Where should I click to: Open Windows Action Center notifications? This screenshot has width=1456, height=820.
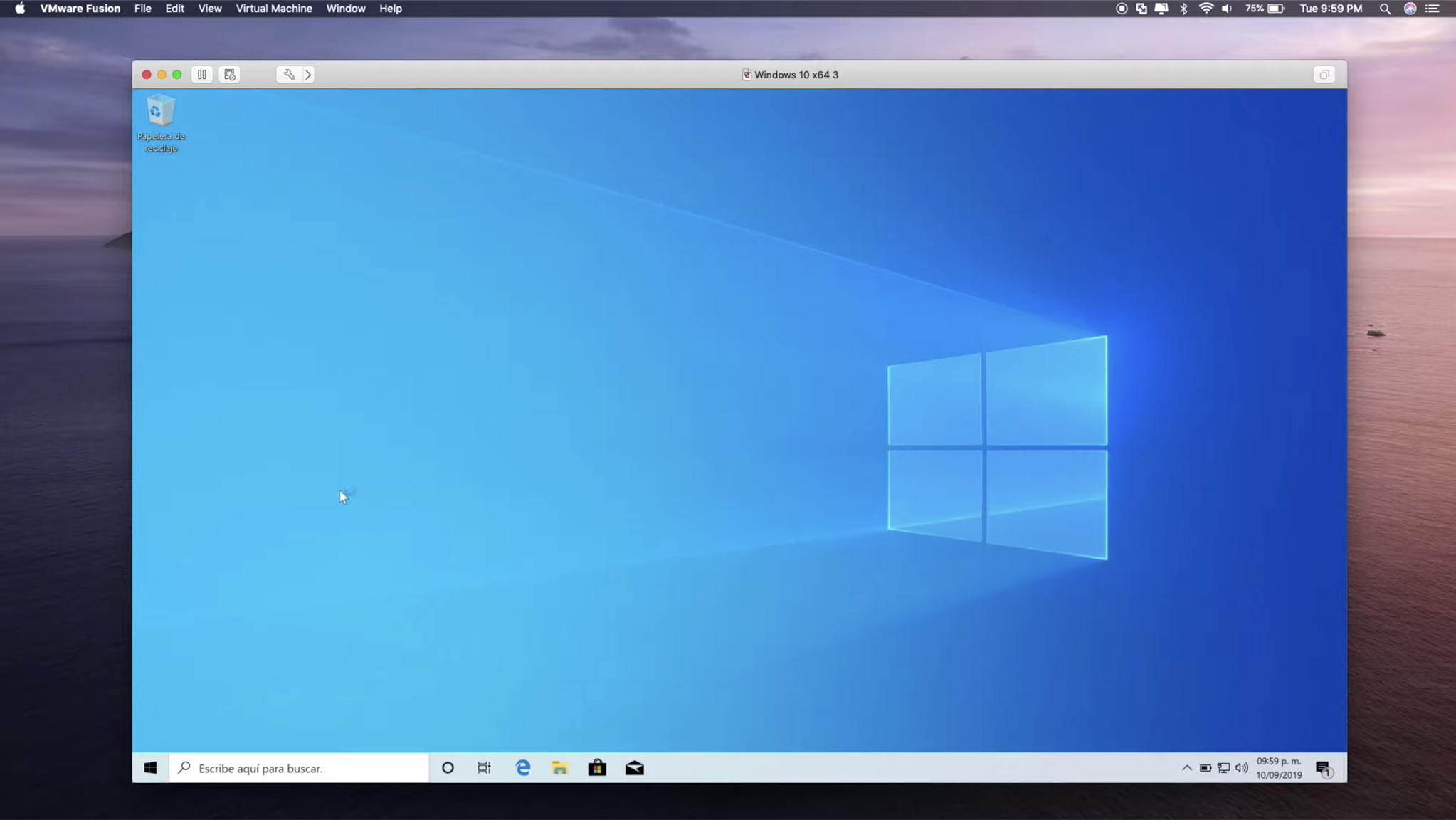click(x=1323, y=768)
